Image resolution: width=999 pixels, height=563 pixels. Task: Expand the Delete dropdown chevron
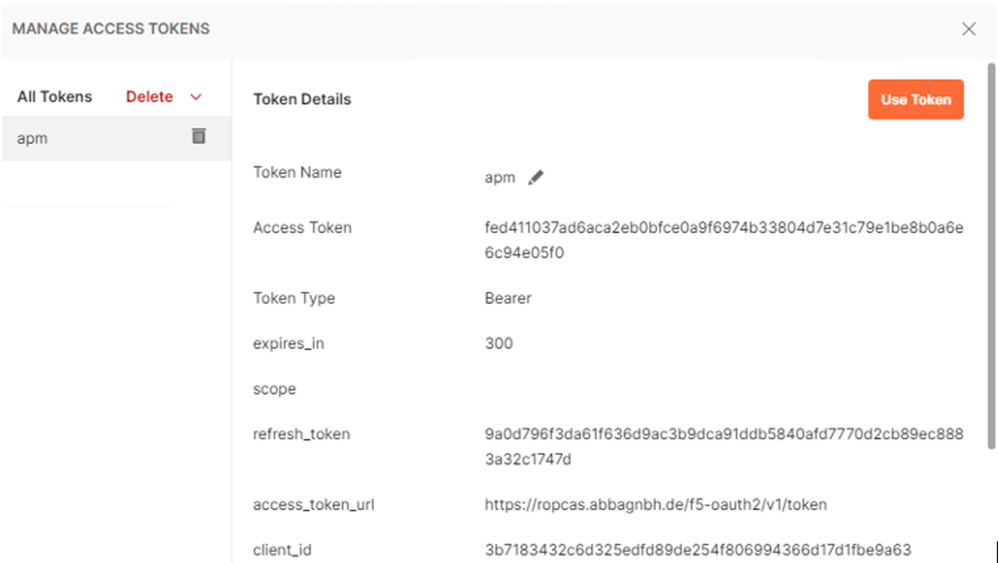coord(196,97)
